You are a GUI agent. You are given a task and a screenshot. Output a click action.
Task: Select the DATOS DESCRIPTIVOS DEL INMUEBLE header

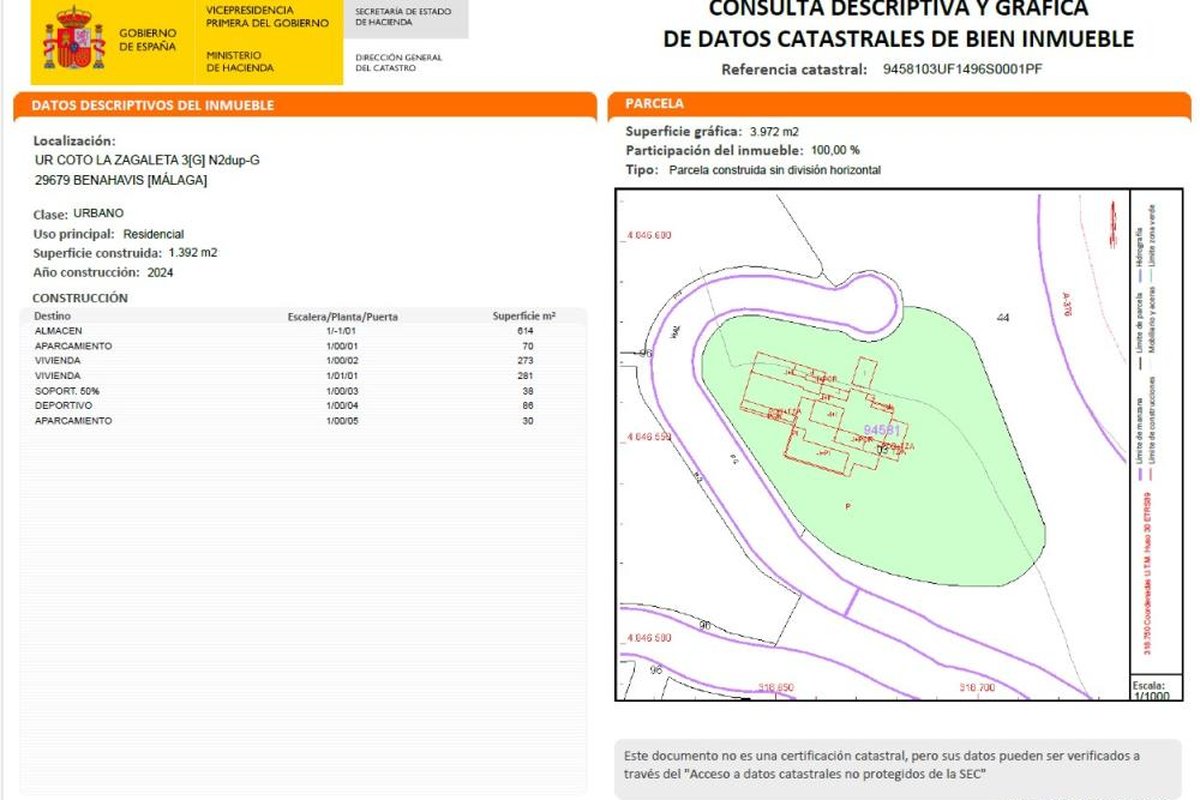153,105
